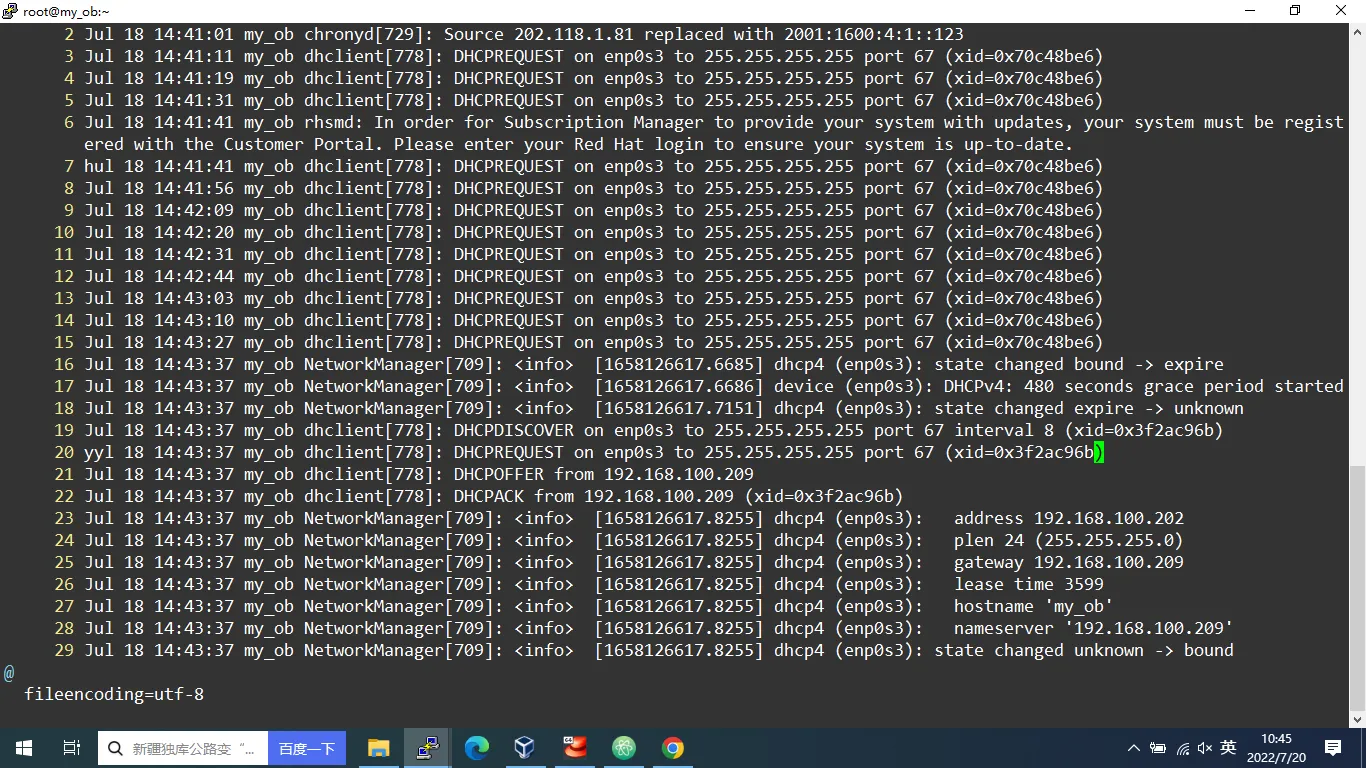Click 'unknown -> bound' on line 29
The width and height of the screenshot is (1366, 768).
pyautogui.click(x=1154, y=650)
